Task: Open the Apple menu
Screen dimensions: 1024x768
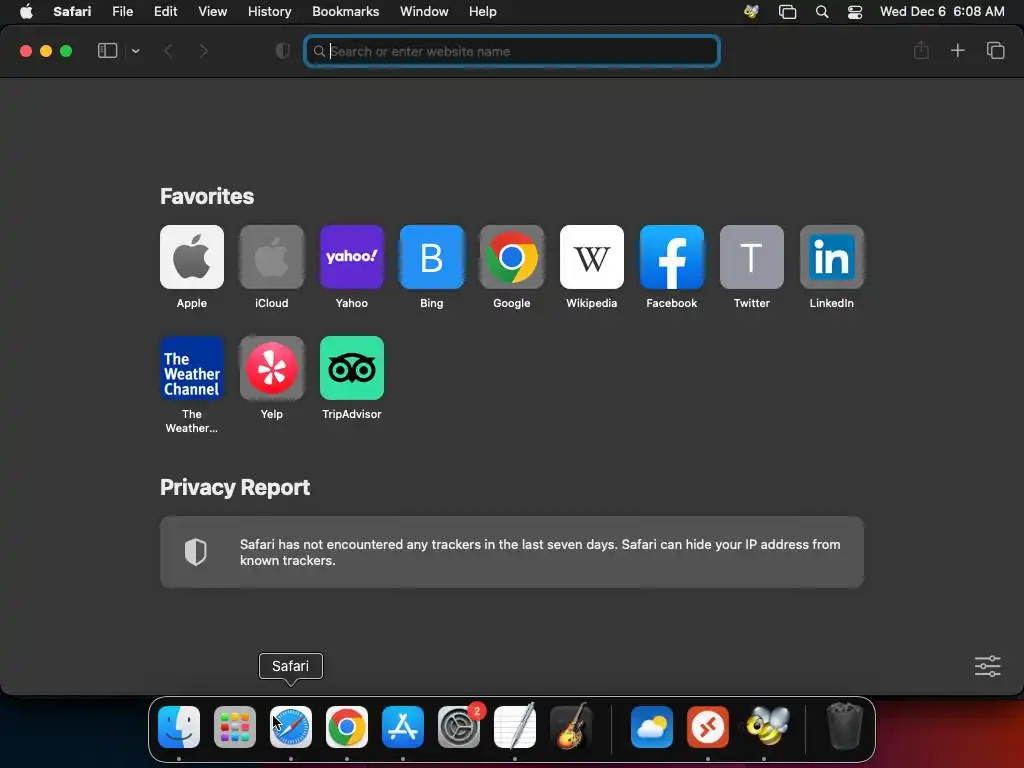Action: point(26,11)
